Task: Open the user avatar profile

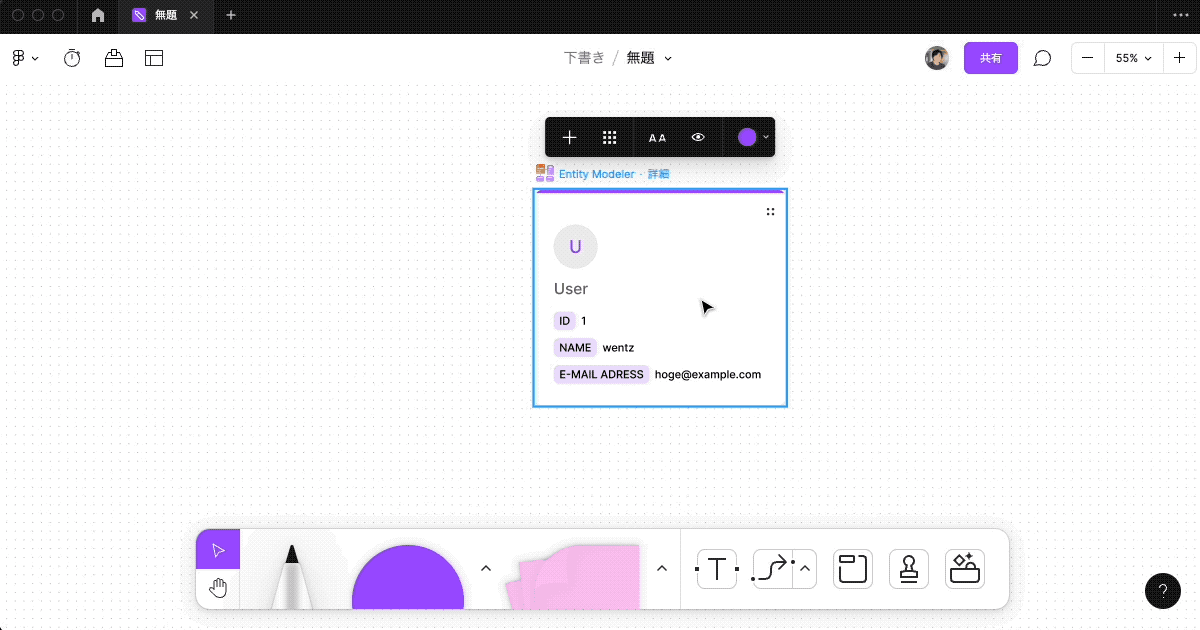Action: 937,58
